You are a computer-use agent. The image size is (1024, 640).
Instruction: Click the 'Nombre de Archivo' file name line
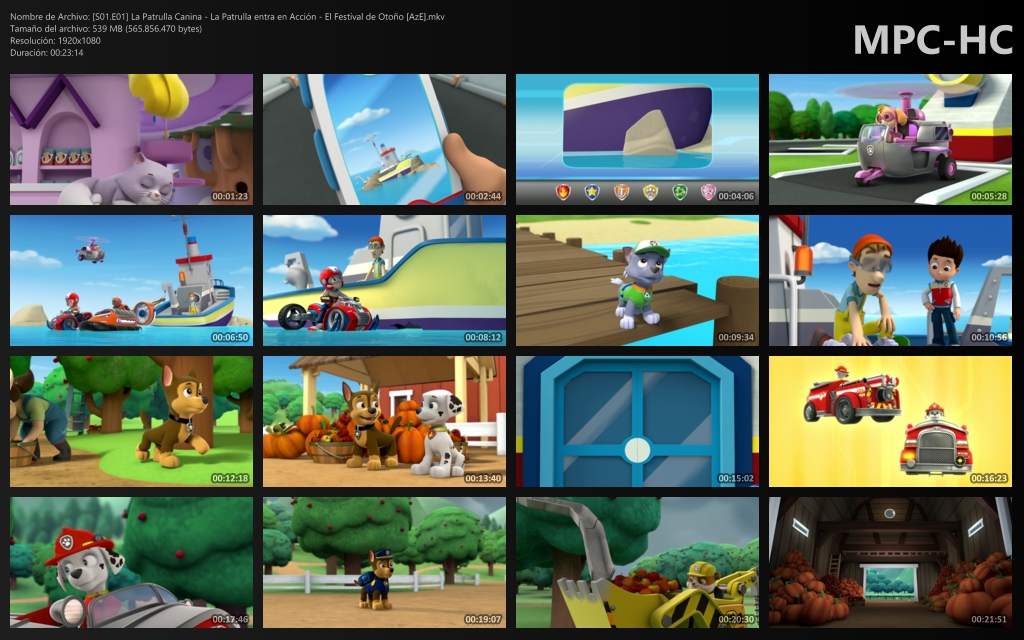pos(227,17)
